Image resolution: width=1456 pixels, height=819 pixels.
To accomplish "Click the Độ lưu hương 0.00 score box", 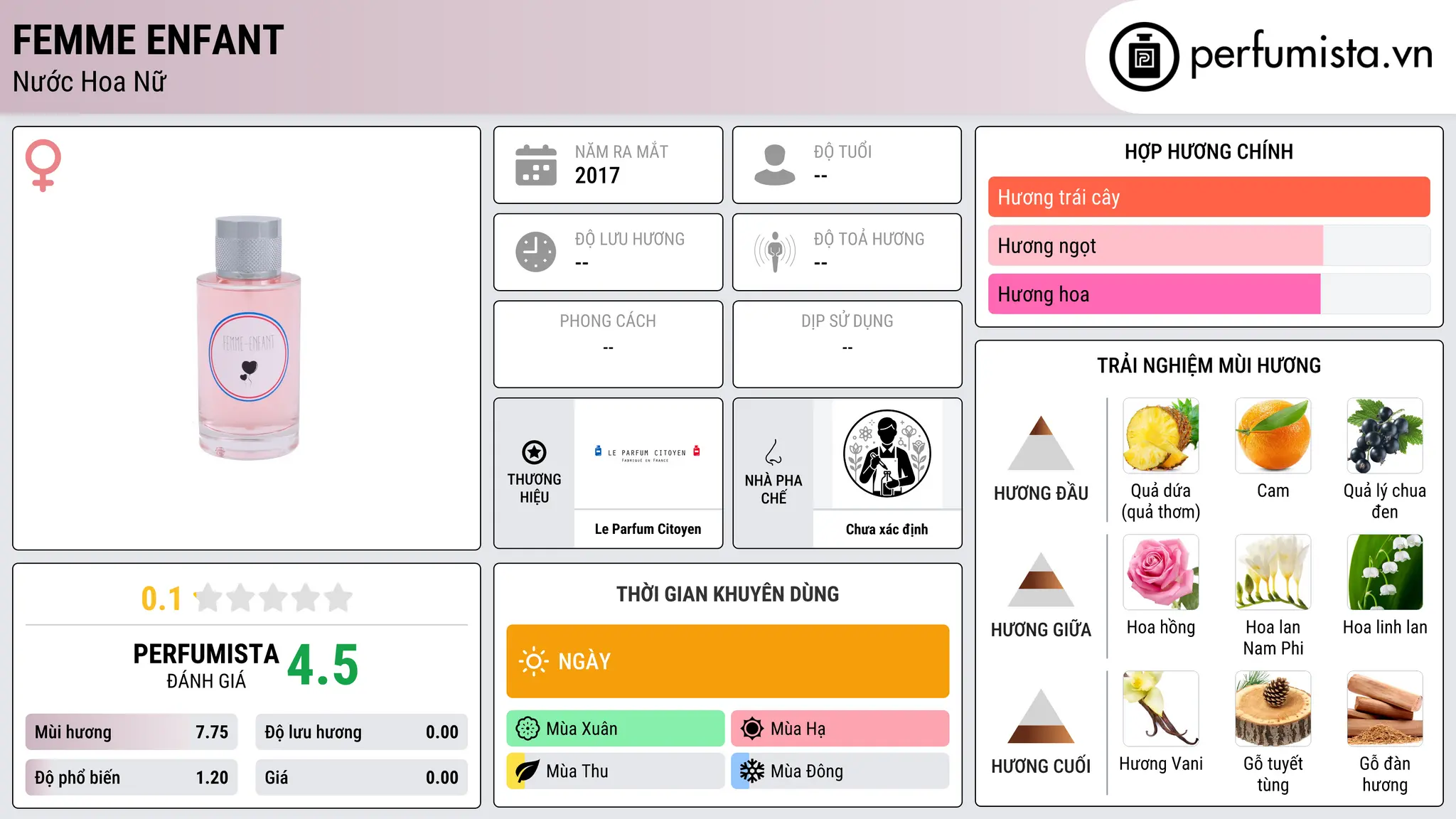I will pyautogui.click(x=361, y=732).
